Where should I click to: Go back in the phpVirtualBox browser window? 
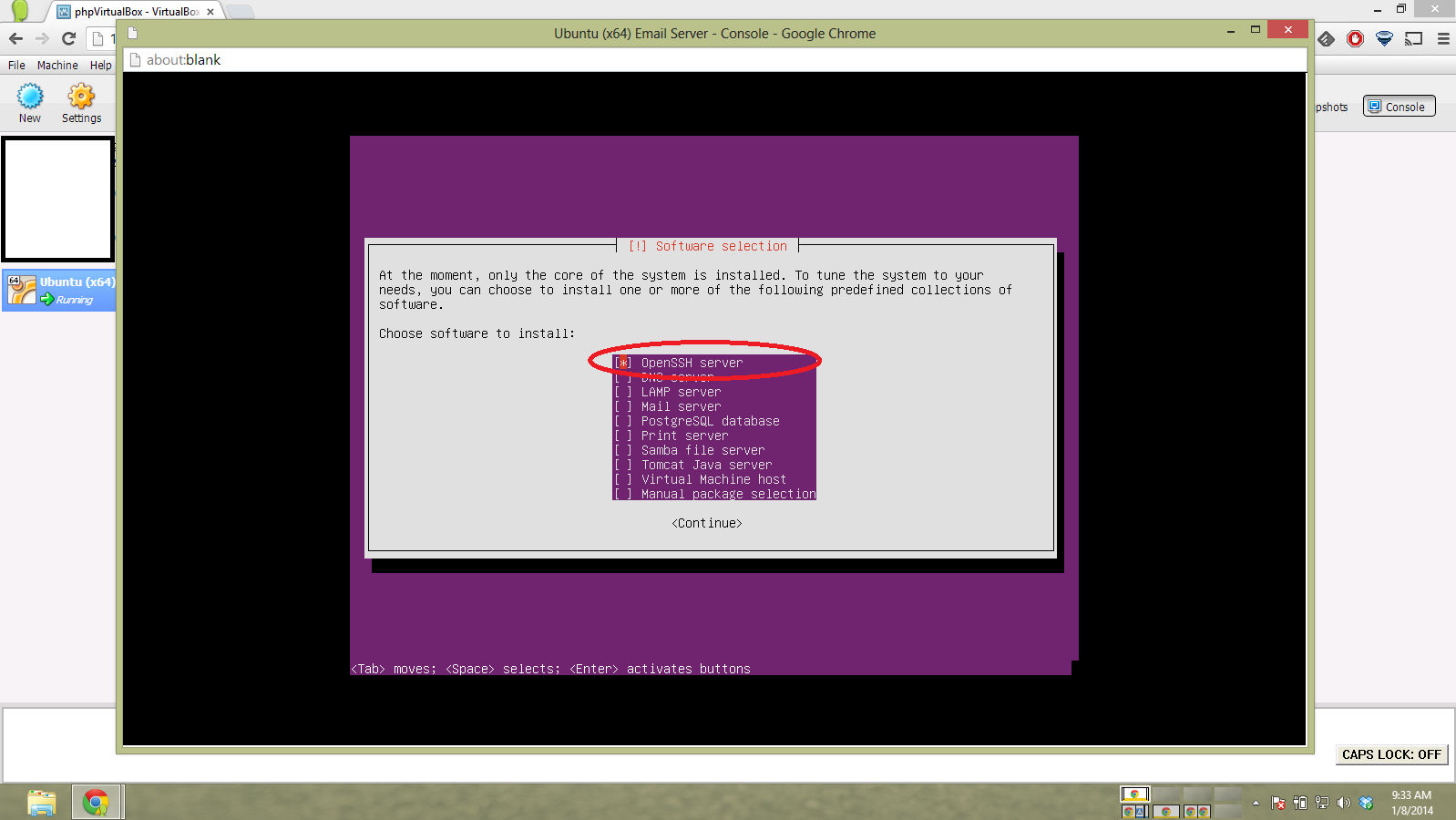pos(15,38)
